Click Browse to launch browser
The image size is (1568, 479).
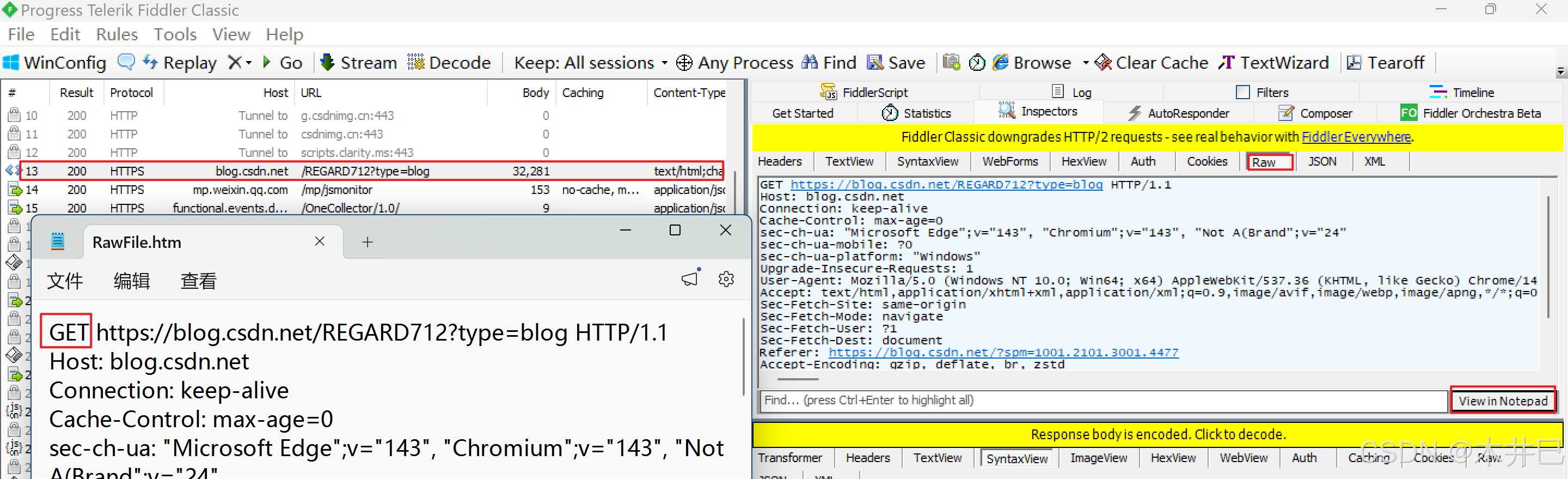(1032, 63)
